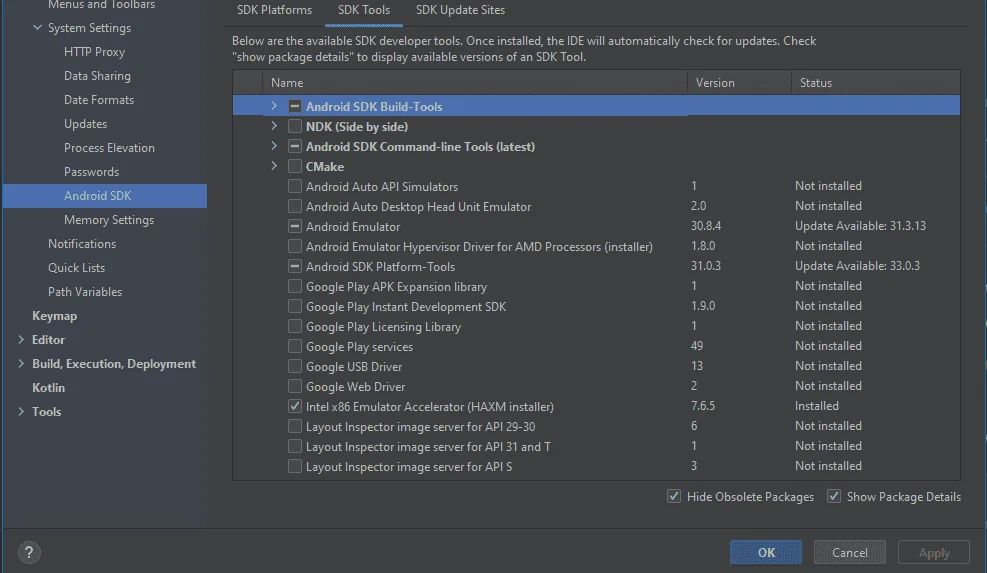
Task: Click the Cancel button
Action: (x=850, y=552)
